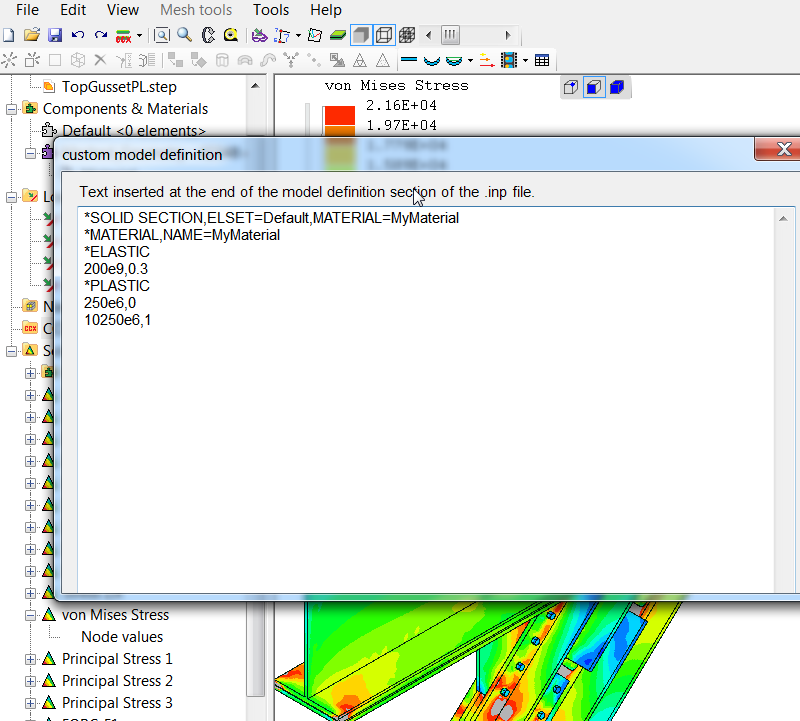Open the Mesh tools menu

tap(196, 10)
